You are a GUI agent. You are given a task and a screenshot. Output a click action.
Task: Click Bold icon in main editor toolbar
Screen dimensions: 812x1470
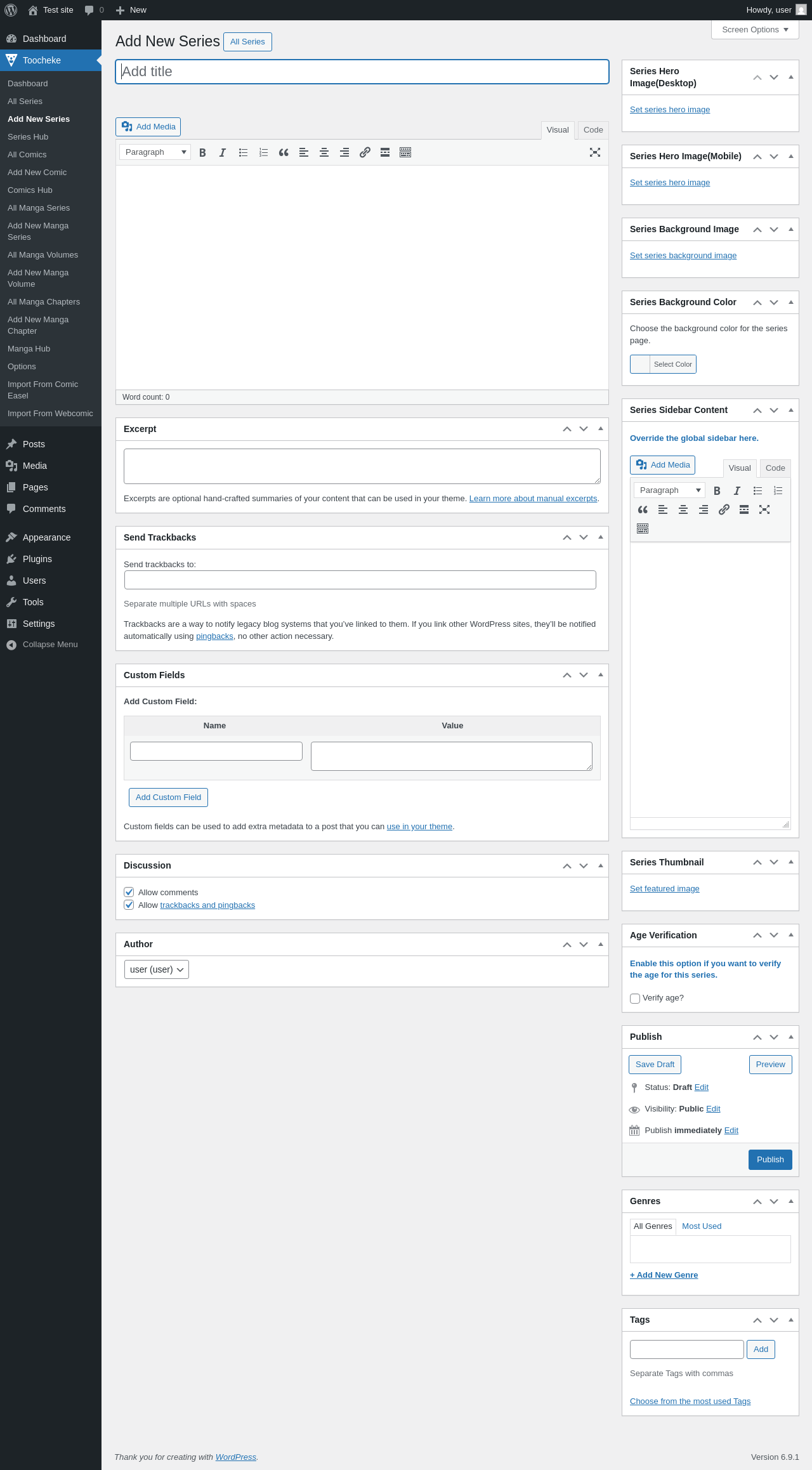pos(202,152)
